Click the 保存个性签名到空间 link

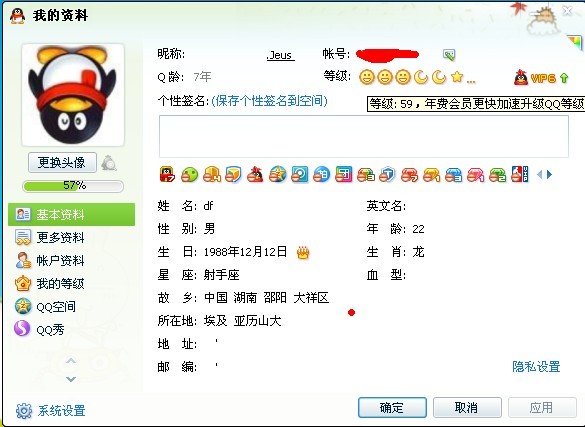point(269,101)
